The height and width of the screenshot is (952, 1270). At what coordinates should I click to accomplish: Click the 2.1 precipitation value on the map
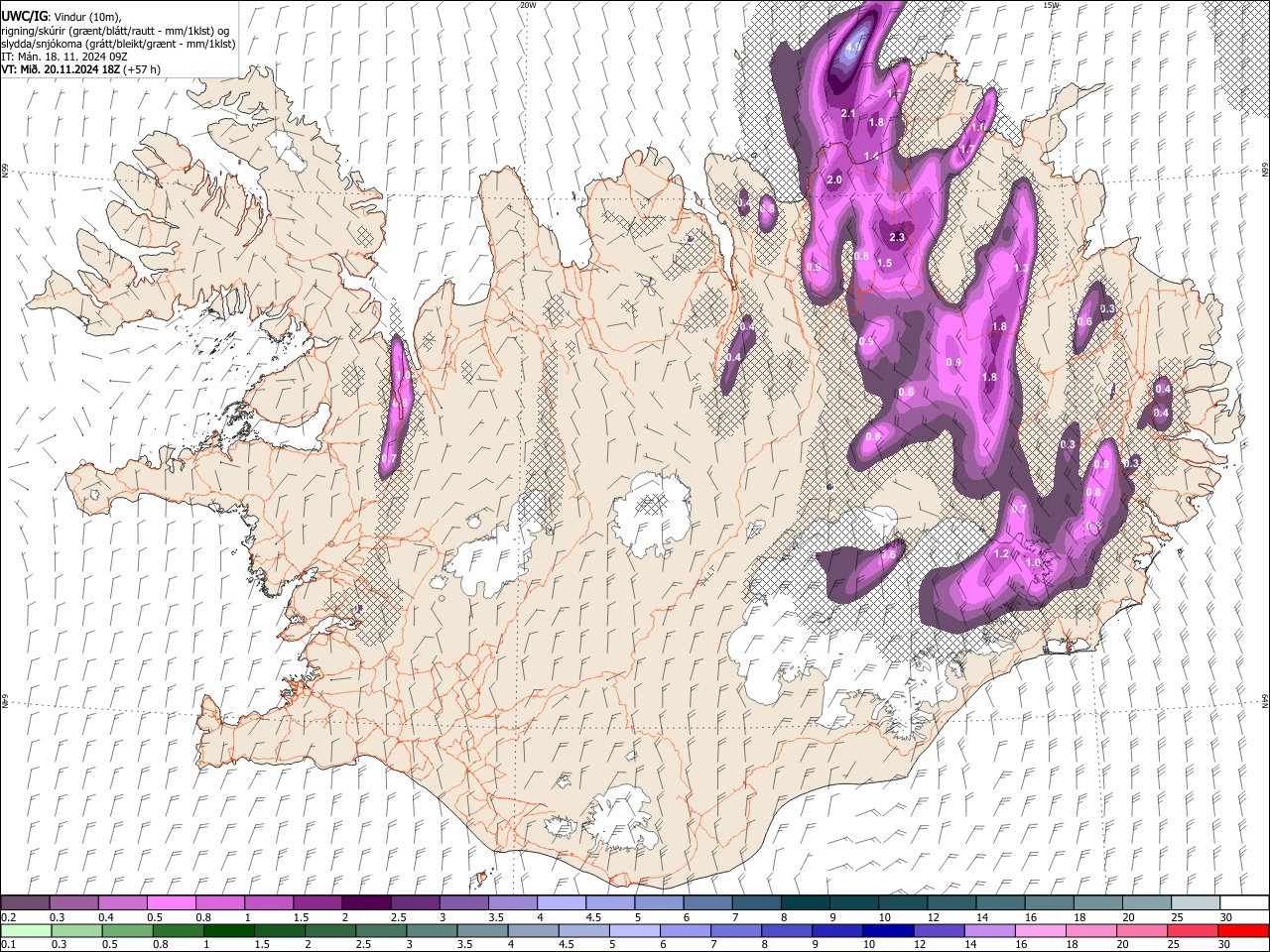(x=848, y=114)
